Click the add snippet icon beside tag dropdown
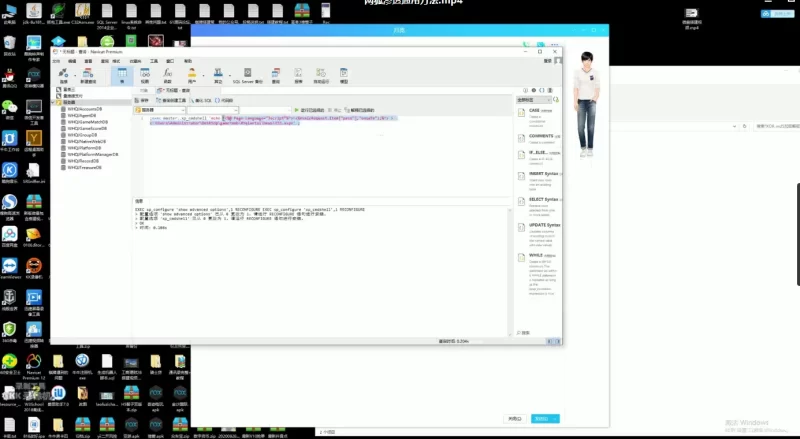Image resolution: width=800 pixels, height=439 pixels. (x=556, y=100)
